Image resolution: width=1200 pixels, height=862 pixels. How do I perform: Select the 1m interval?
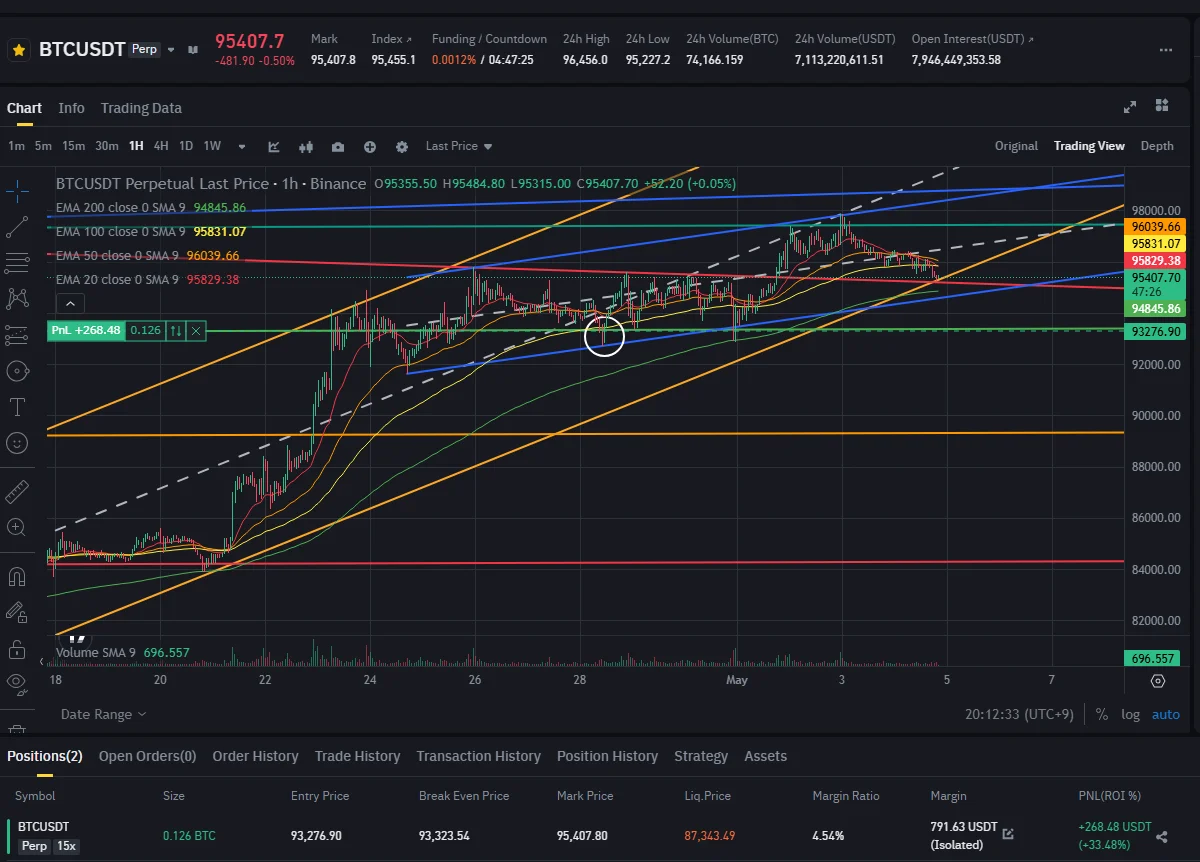click(x=16, y=146)
